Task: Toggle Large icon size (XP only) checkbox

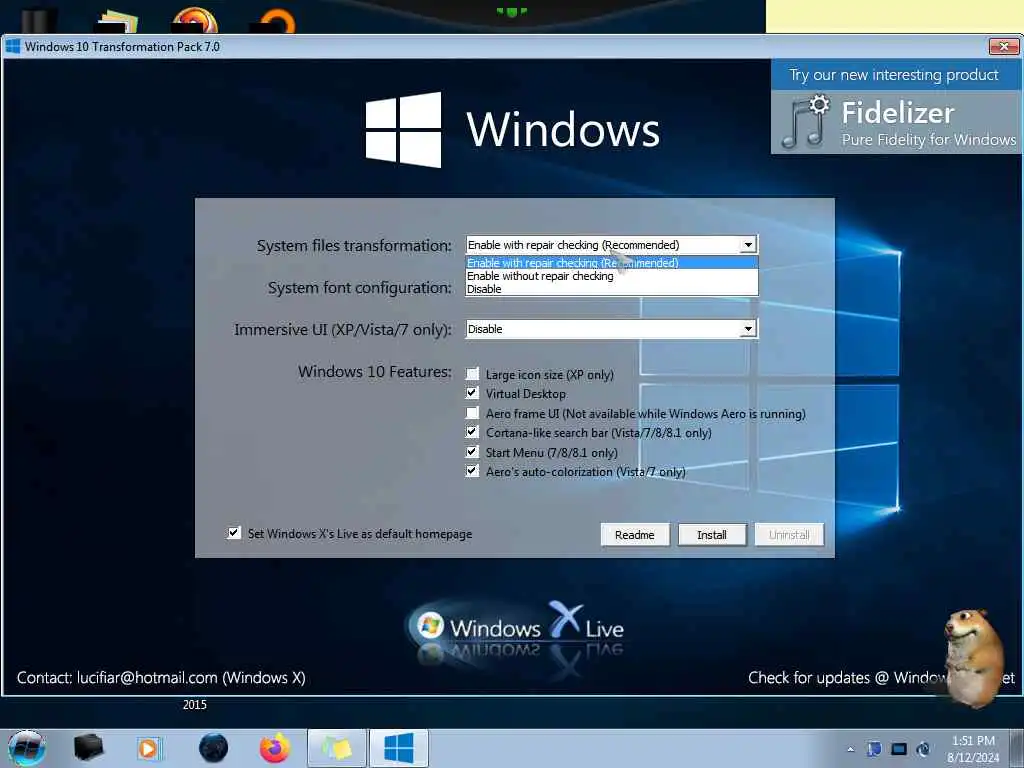Action: pos(472,374)
